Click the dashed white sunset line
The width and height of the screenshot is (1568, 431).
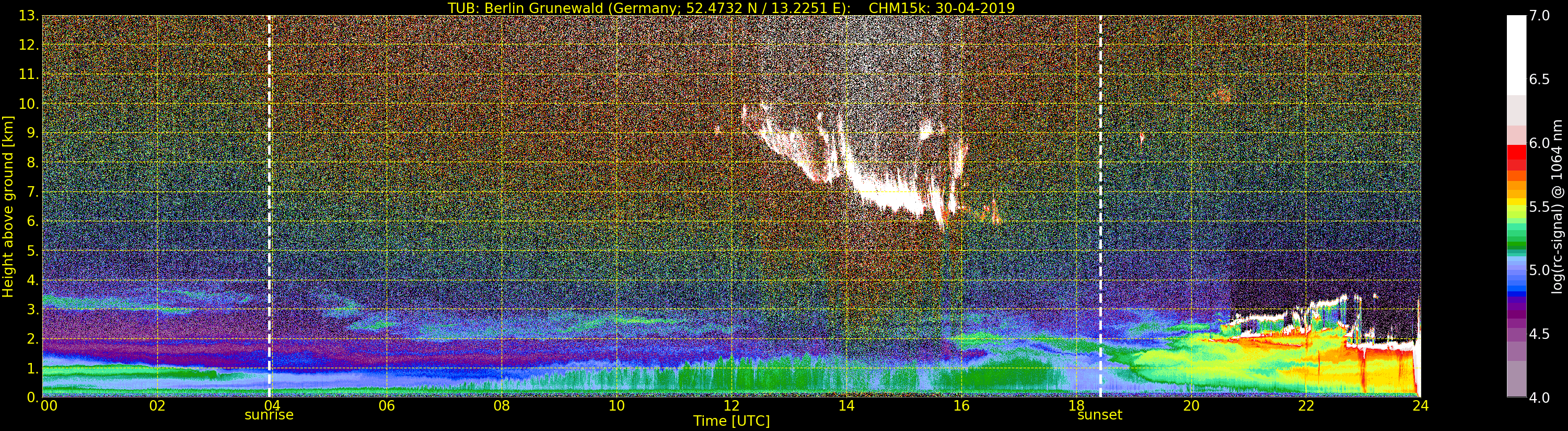1100,206
